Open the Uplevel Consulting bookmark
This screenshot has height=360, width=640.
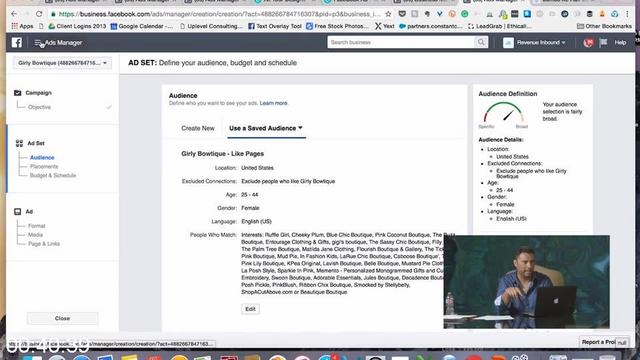tap(211, 26)
